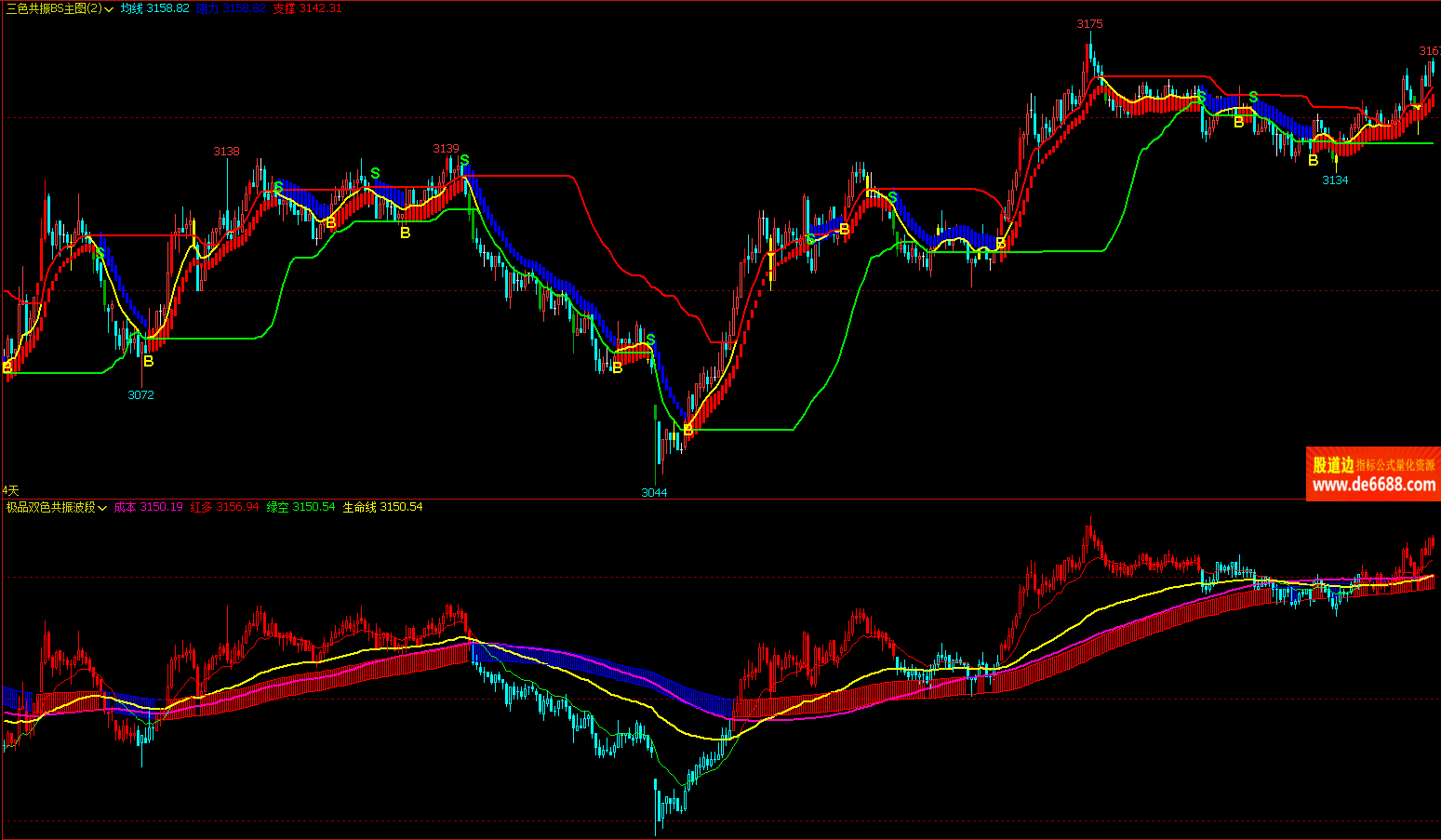Screen dimensions: 1441x840
Task: Select the 阻力 3158.82 legend label
Action: [231, 8]
